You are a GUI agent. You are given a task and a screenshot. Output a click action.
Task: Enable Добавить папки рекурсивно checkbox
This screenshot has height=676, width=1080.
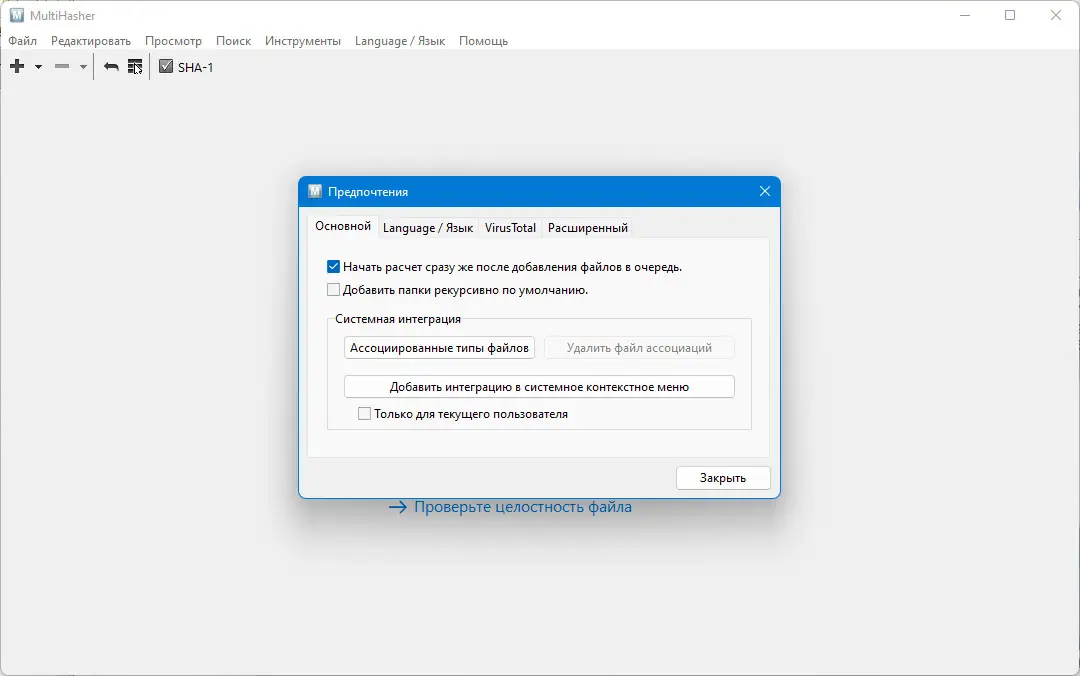click(333, 290)
